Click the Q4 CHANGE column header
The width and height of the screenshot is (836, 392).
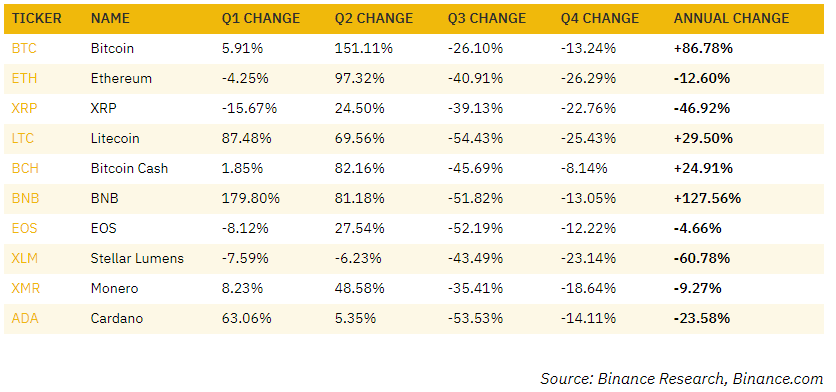[x=600, y=18]
